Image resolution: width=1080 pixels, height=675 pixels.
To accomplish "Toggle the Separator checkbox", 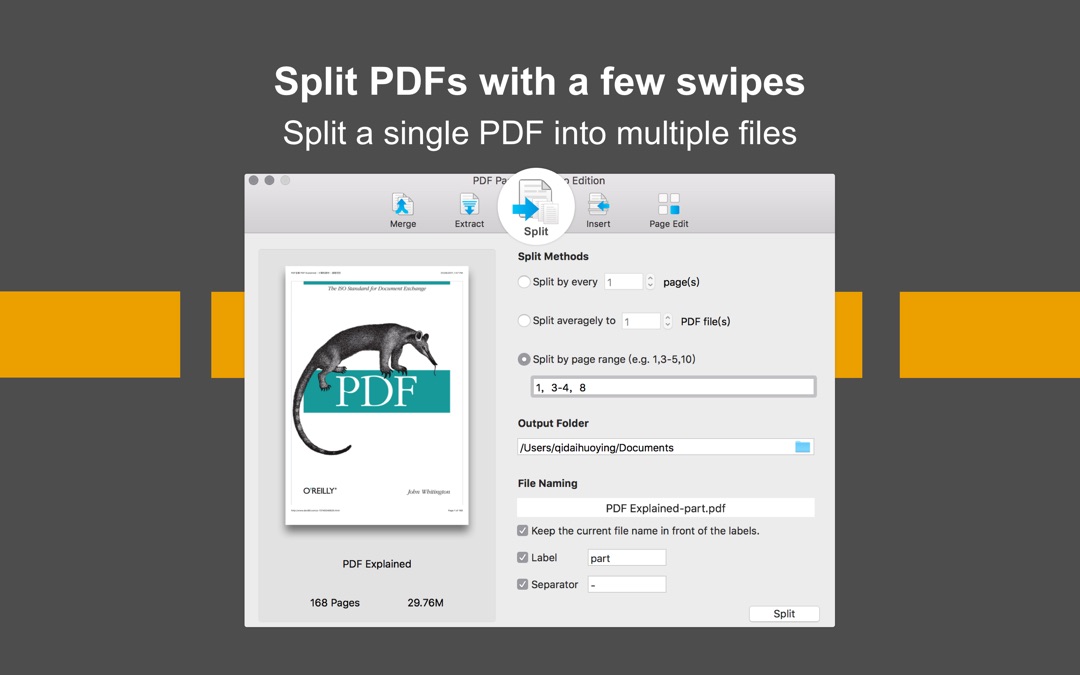I will coord(523,584).
